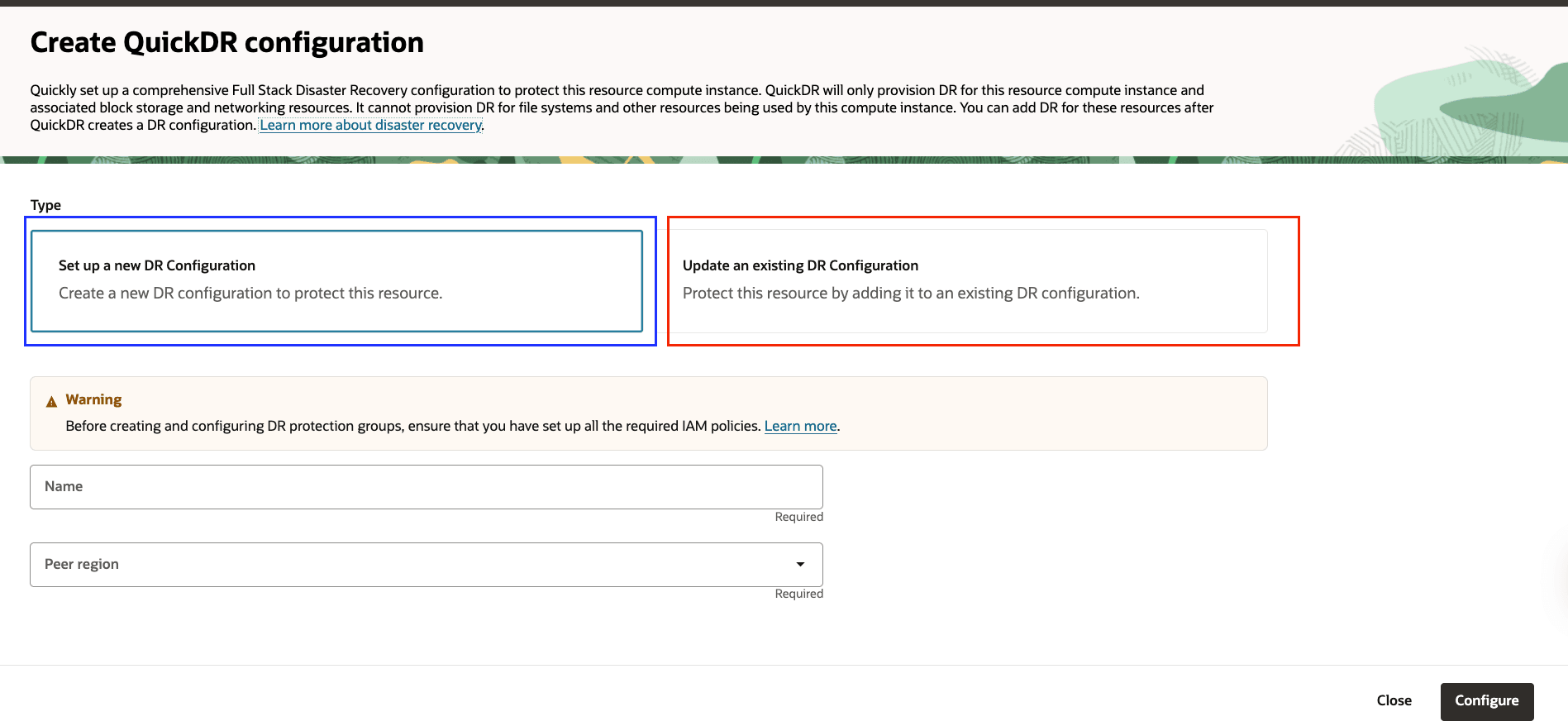Click text 'Create a new DR configuration to protect this resource.'
The image size is (1568, 726).
click(x=250, y=293)
